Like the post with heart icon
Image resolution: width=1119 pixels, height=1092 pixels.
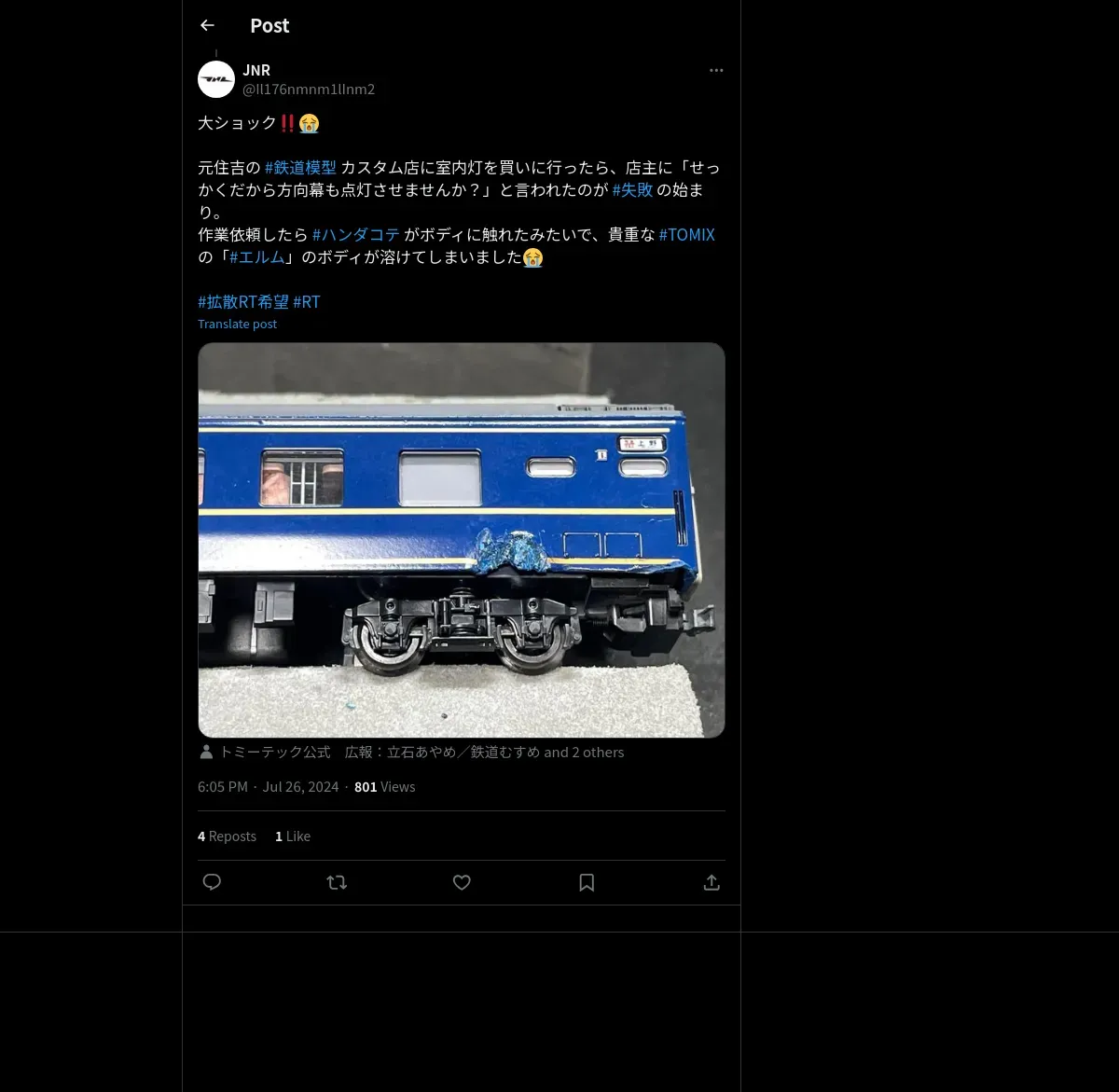click(462, 882)
